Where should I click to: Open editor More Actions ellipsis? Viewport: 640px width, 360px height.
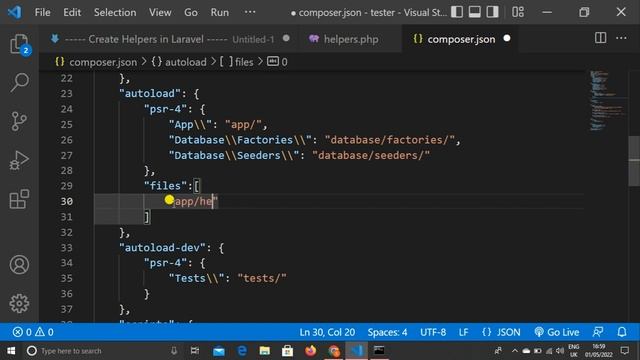[621, 38]
